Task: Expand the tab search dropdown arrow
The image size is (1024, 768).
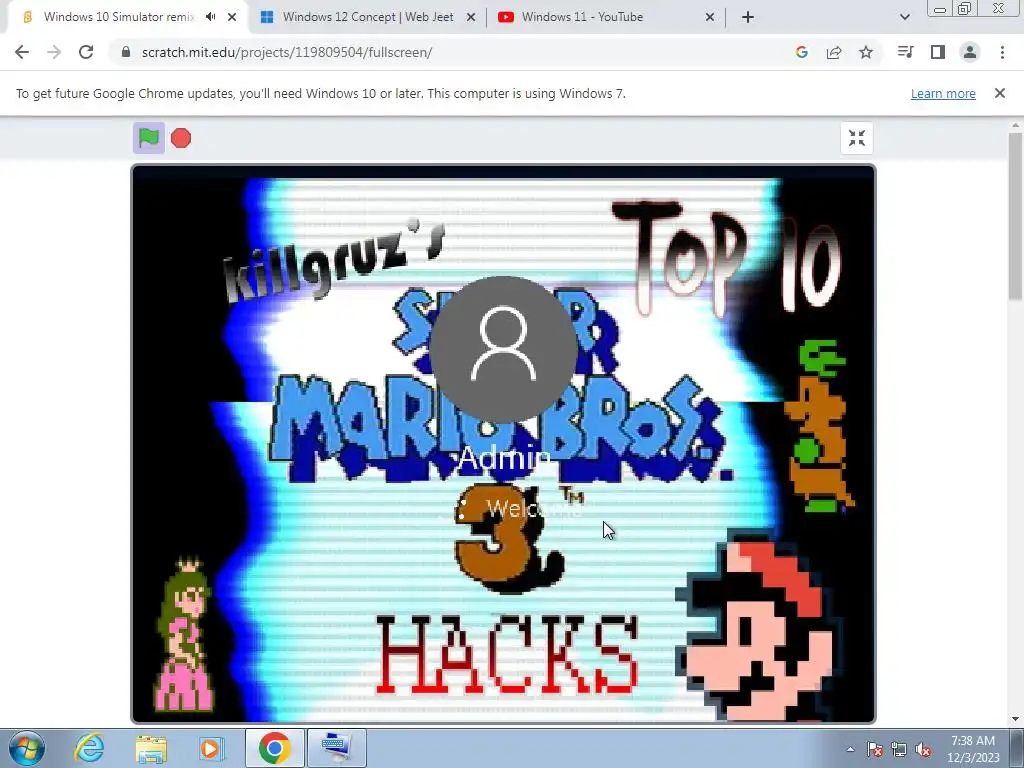Action: [x=904, y=17]
